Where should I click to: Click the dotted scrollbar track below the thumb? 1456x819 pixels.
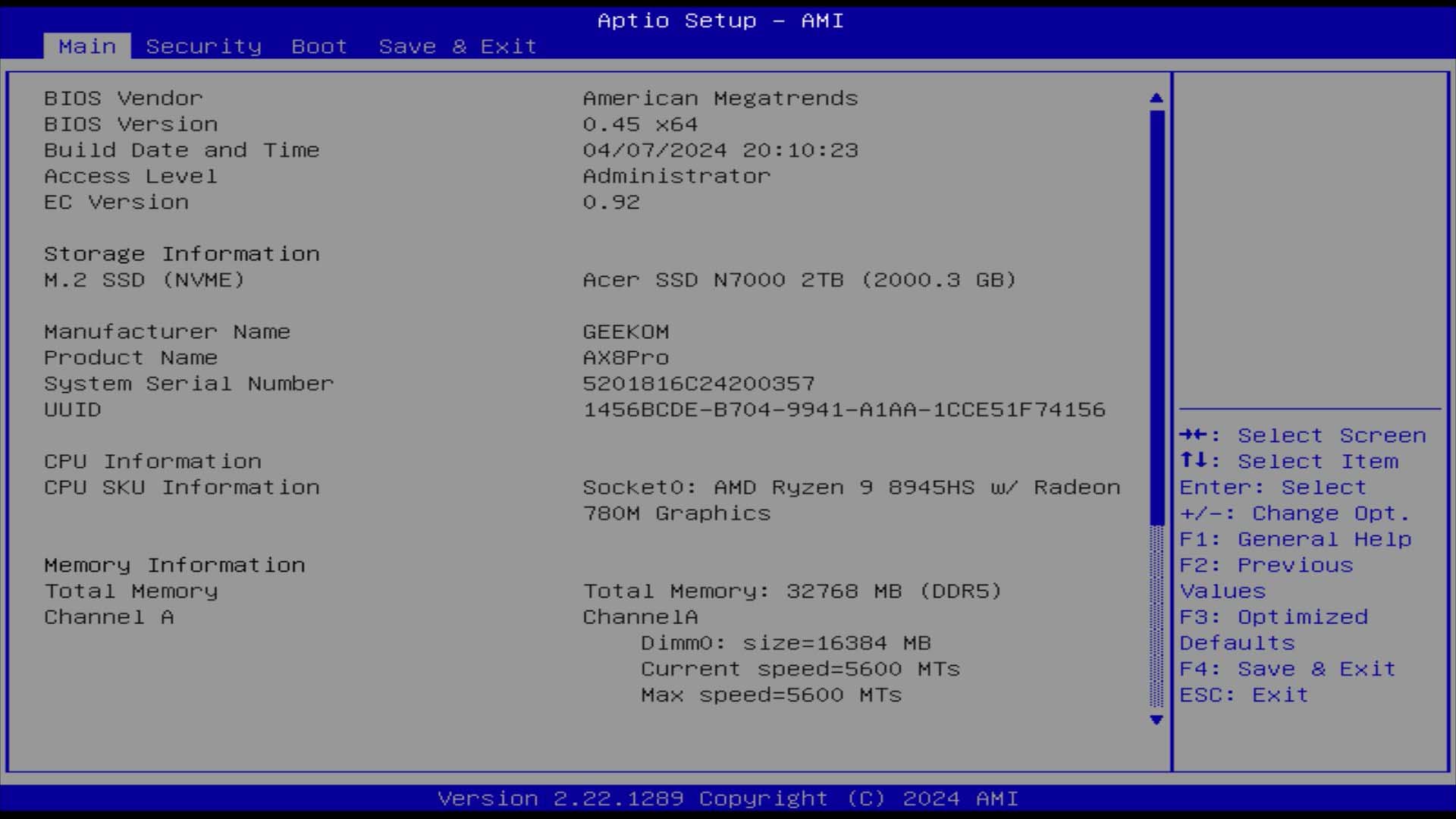[x=1156, y=616]
